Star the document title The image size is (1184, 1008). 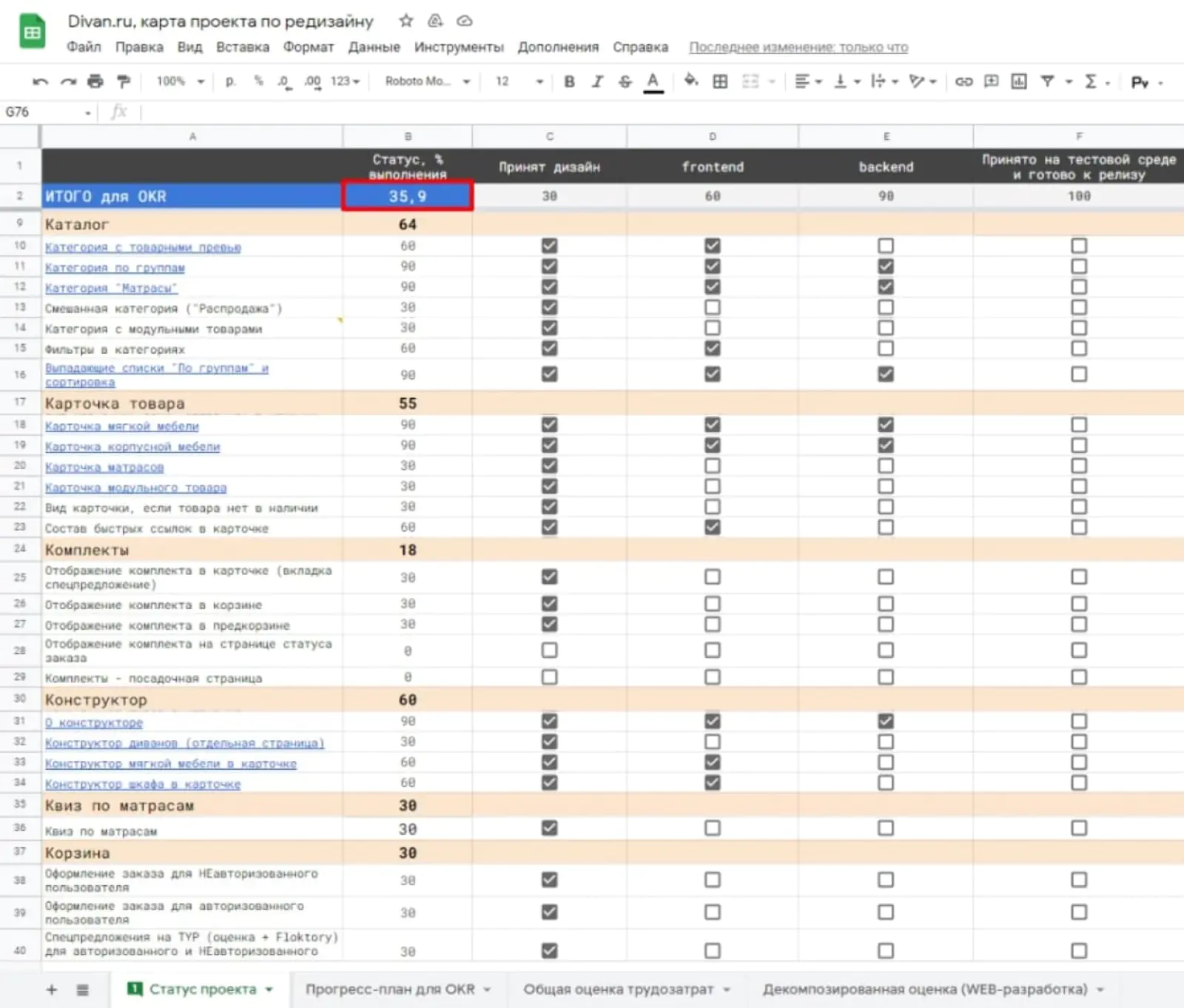pos(406,21)
